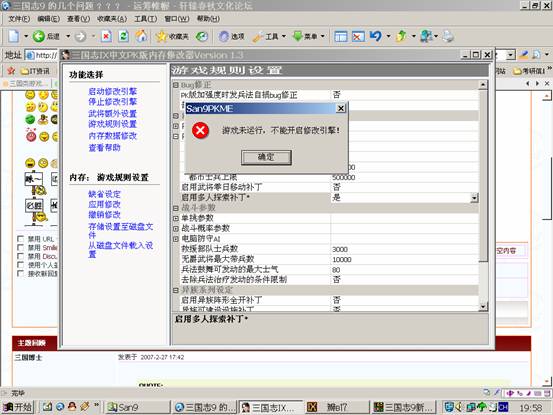Open the 启用多人探索补丁 value dropdown
The image size is (553, 415).
pyautogui.click(x=474, y=197)
